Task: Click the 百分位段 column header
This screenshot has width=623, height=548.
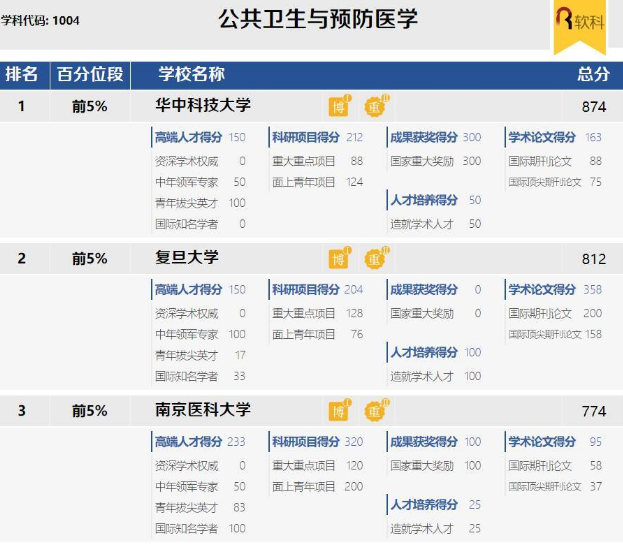Action: 90,74
